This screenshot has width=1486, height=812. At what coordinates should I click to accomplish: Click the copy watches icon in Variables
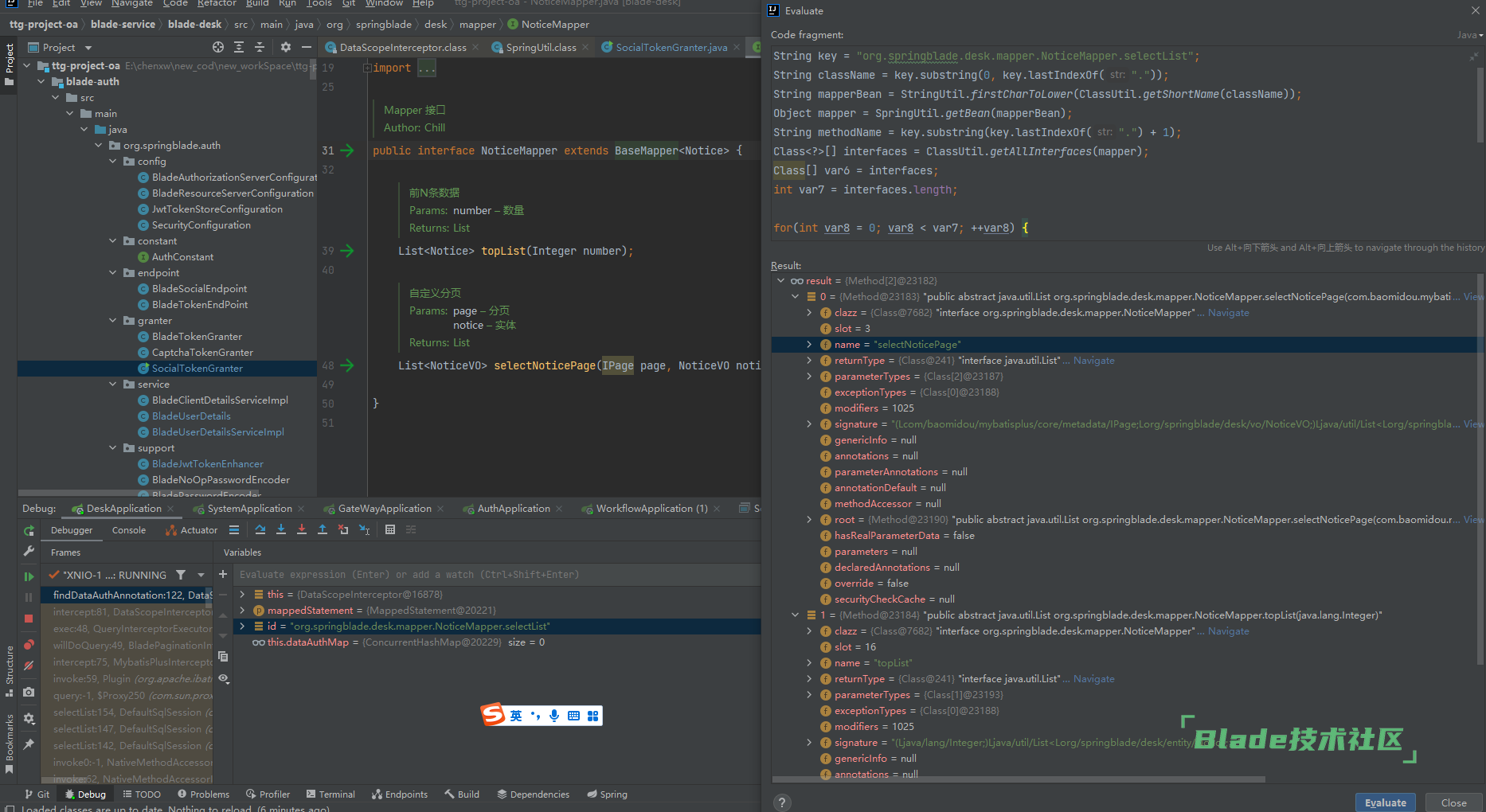click(223, 657)
